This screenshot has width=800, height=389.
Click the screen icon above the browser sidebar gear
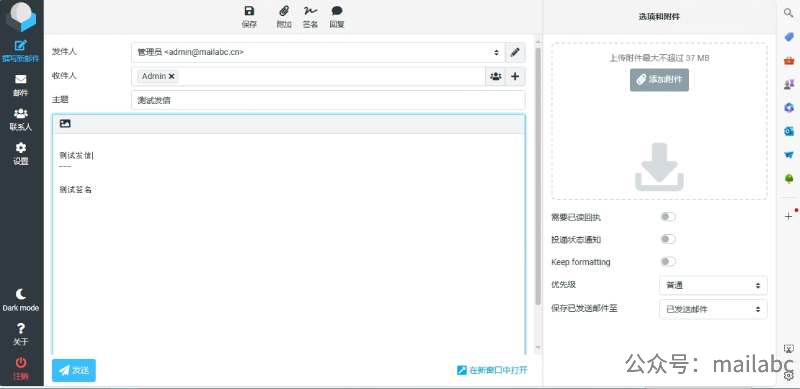[789, 349]
